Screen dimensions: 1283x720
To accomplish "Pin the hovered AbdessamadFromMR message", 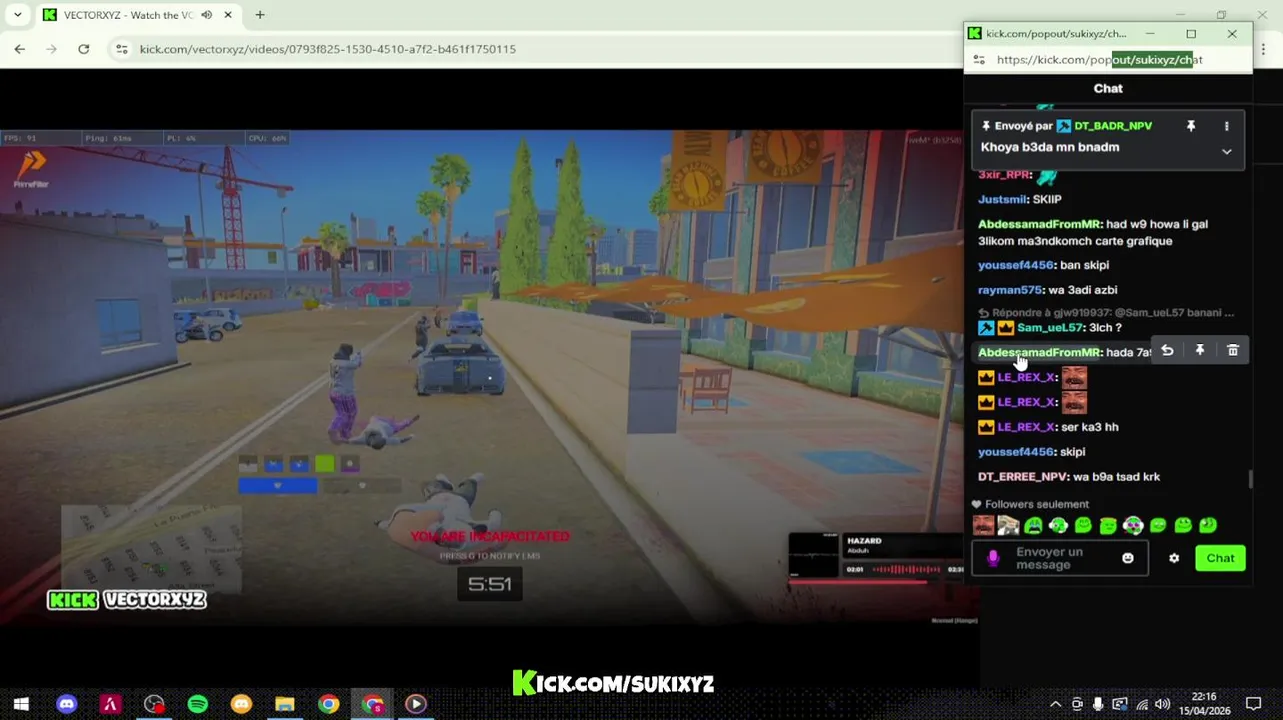I will [x=1200, y=351].
